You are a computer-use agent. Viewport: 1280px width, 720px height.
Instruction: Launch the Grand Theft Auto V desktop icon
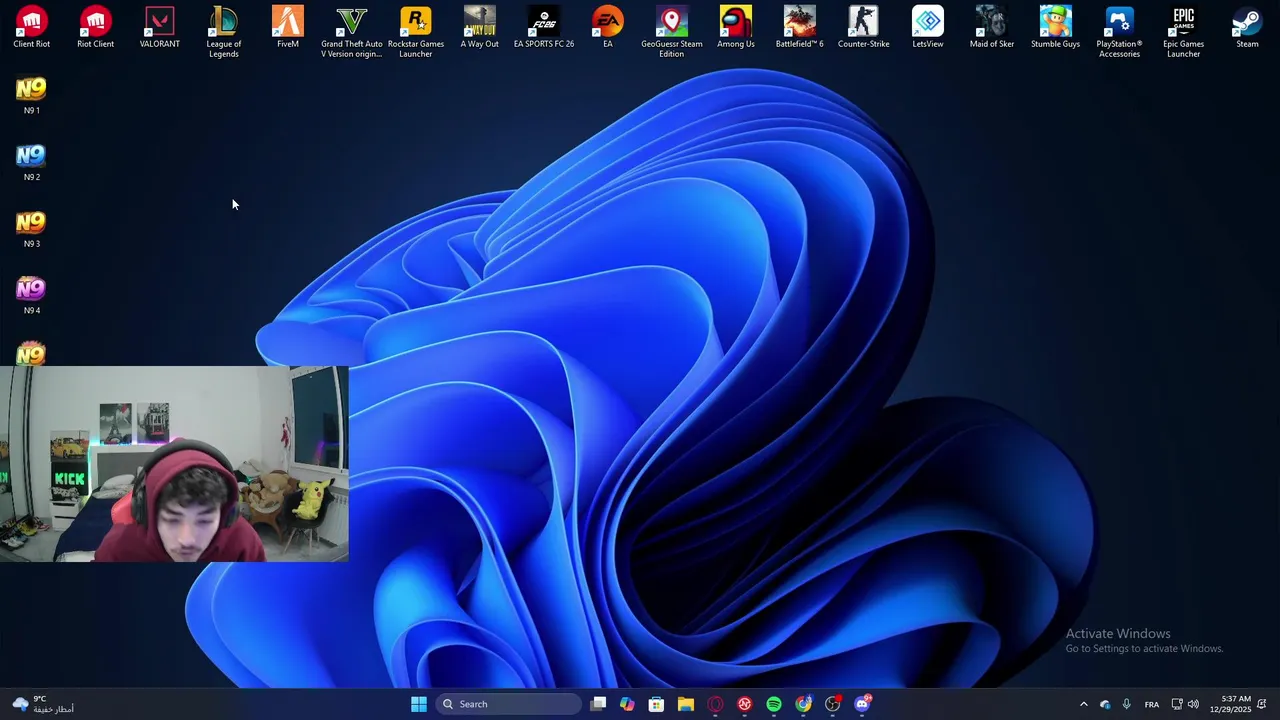point(351,32)
